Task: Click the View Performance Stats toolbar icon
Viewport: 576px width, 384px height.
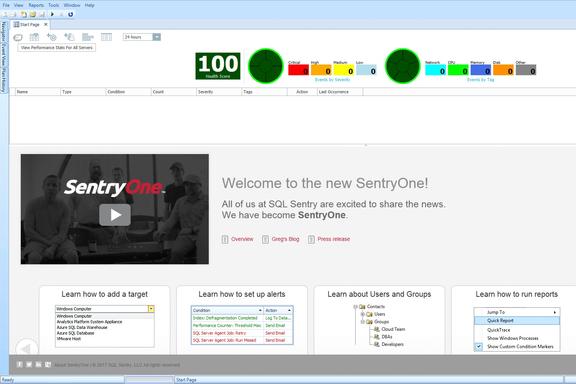Action: [18, 37]
